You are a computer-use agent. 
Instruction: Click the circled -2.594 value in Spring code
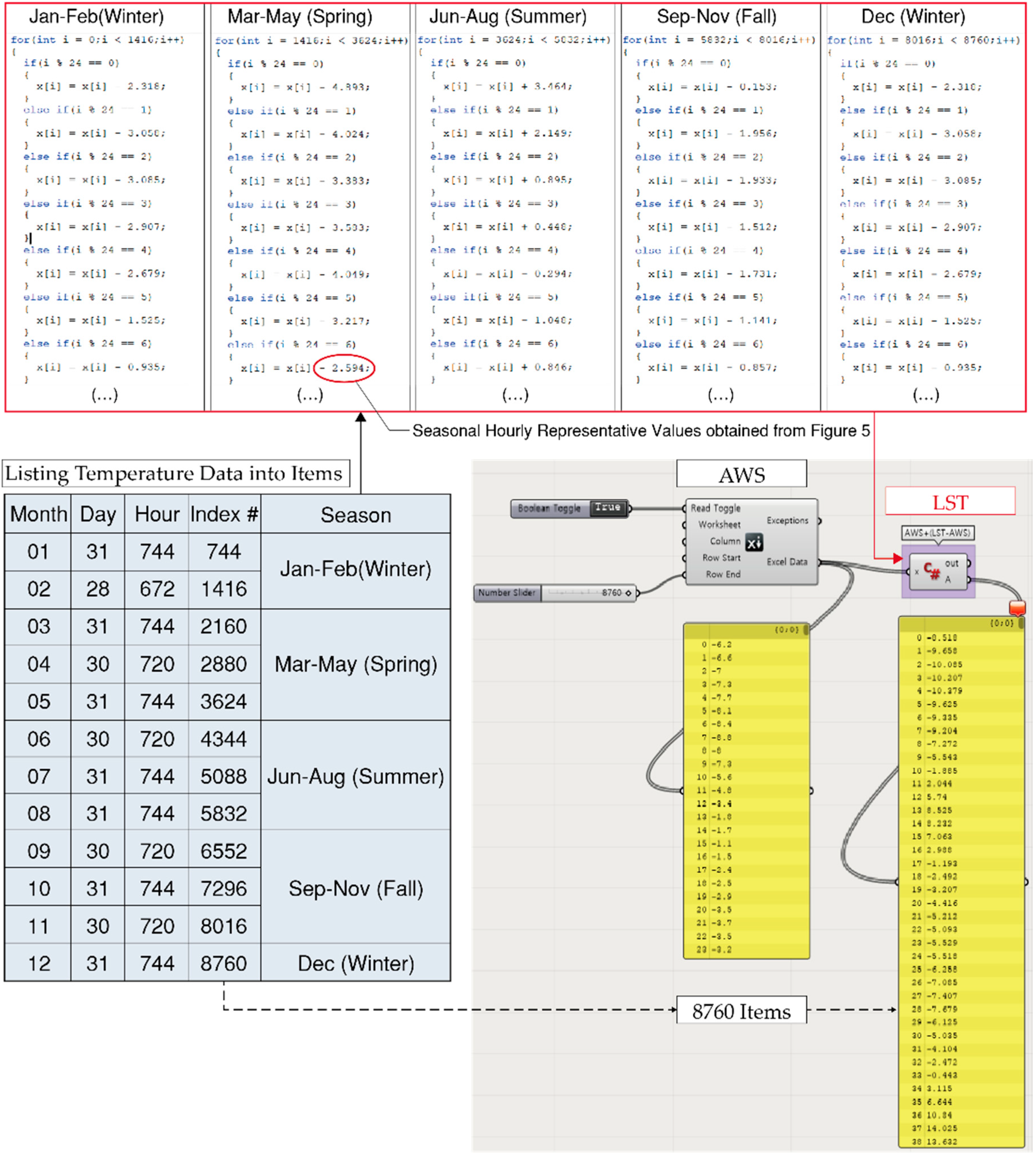click(x=344, y=368)
